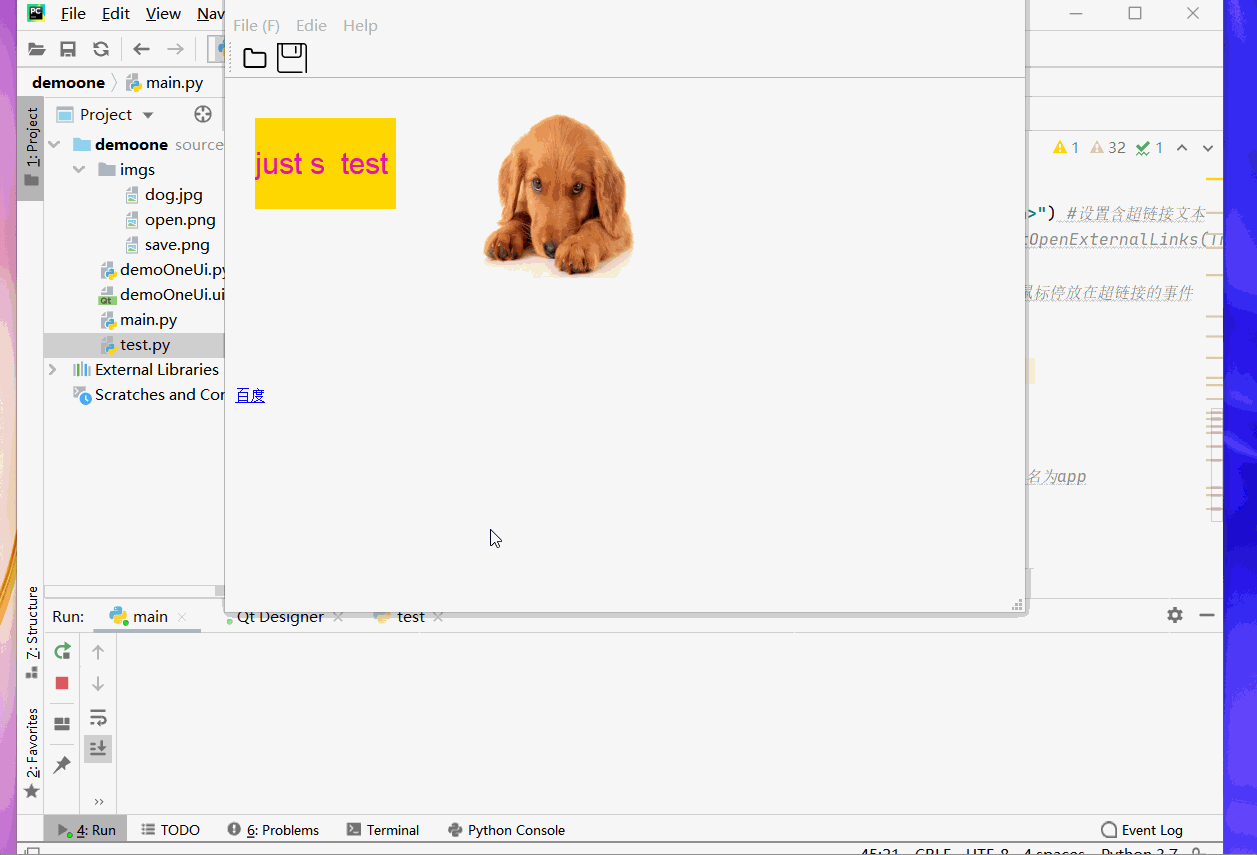The width and height of the screenshot is (1257, 855).
Task: Click PyCharm's save all toolbar icon
Action: click(68, 49)
